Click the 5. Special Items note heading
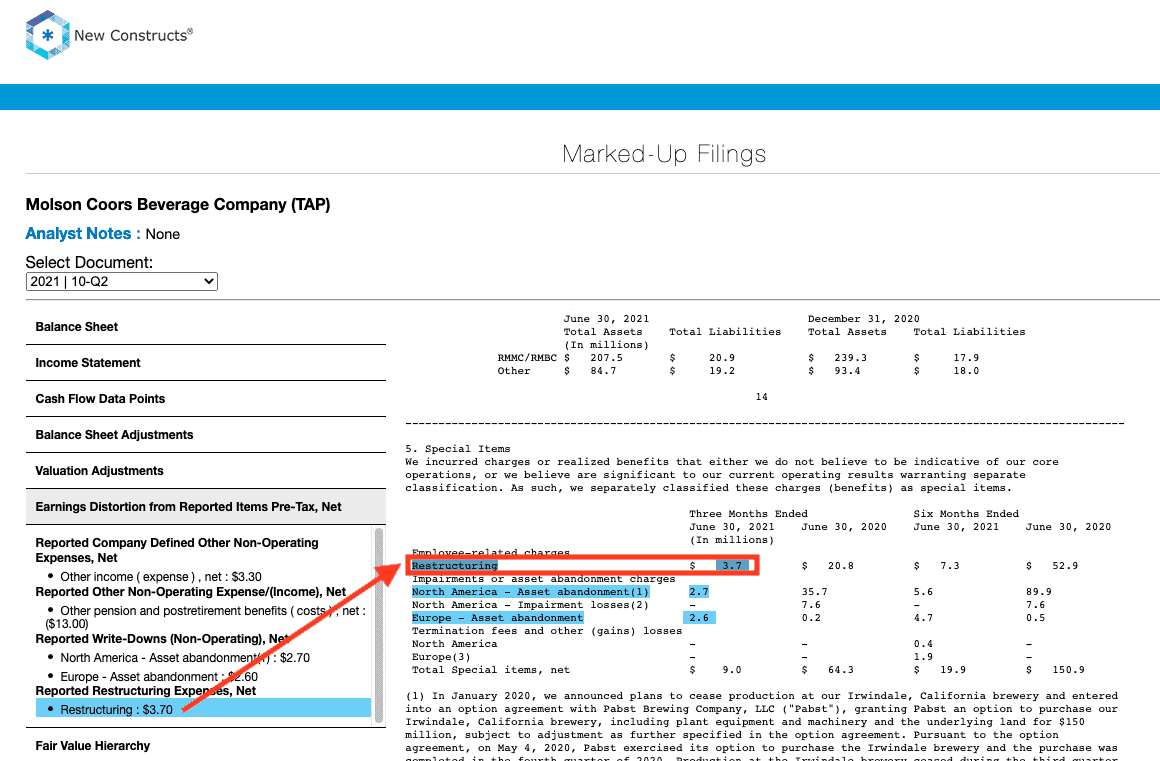The height and width of the screenshot is (761, 1160). click(458, 449)
